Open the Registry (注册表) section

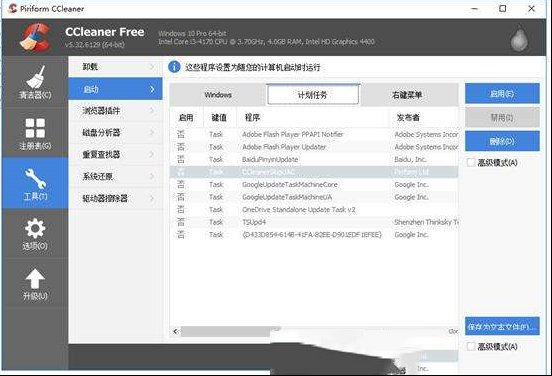[x=35, y=133]
